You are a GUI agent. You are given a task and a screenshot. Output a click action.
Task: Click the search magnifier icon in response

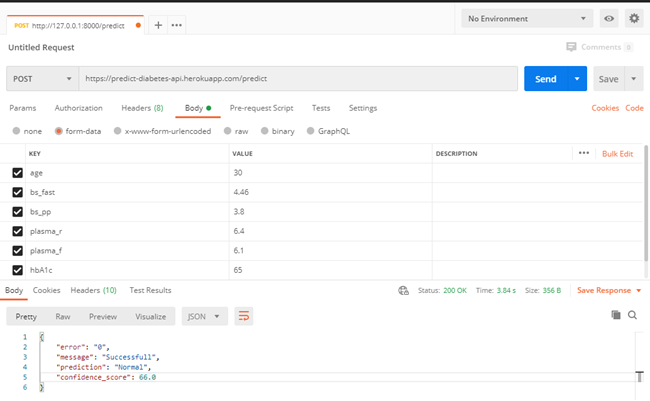pyautogui.click(x=633, y=315)
